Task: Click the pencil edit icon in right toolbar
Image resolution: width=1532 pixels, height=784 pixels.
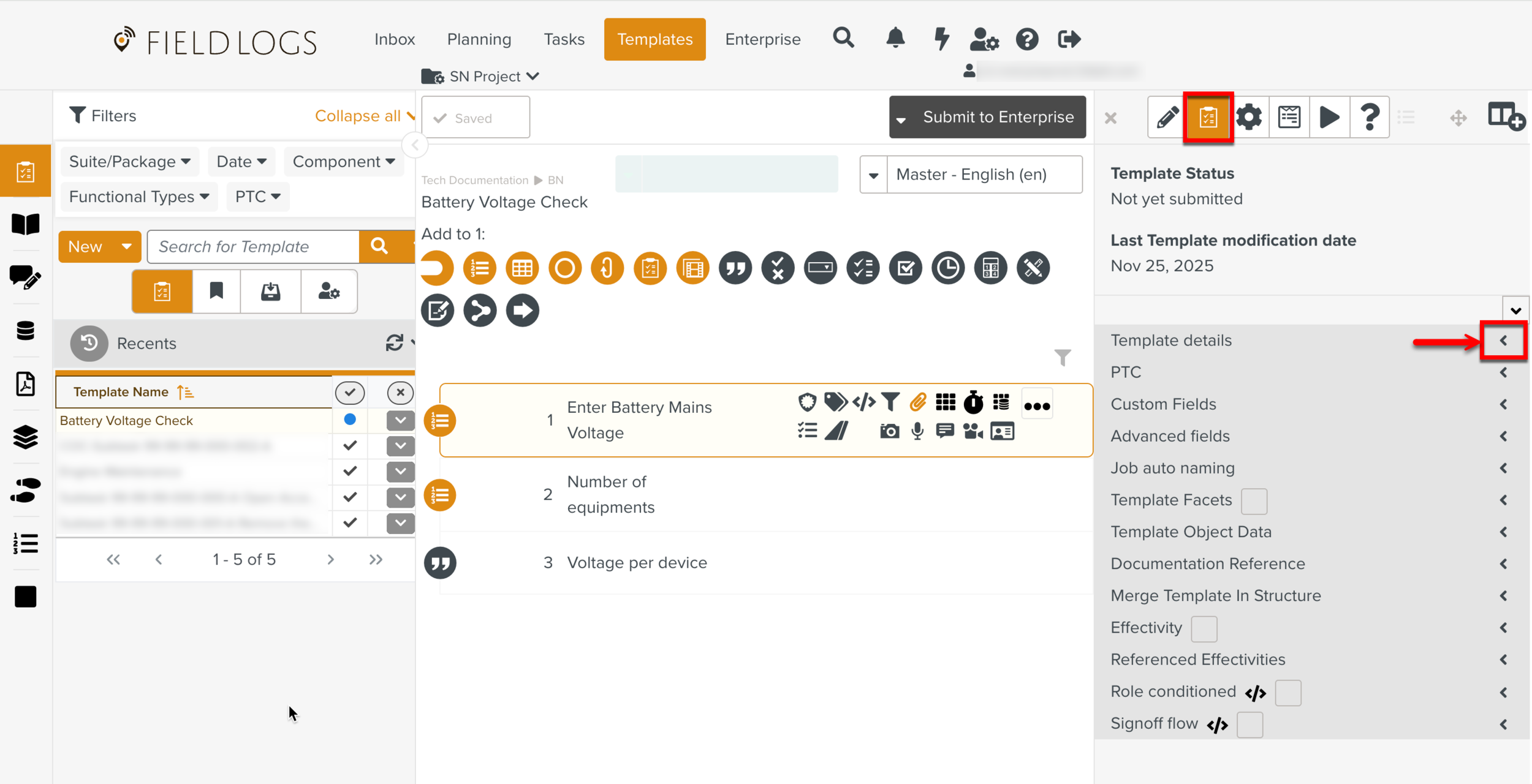Action: pyautogui.click(x=1167, y=117)
